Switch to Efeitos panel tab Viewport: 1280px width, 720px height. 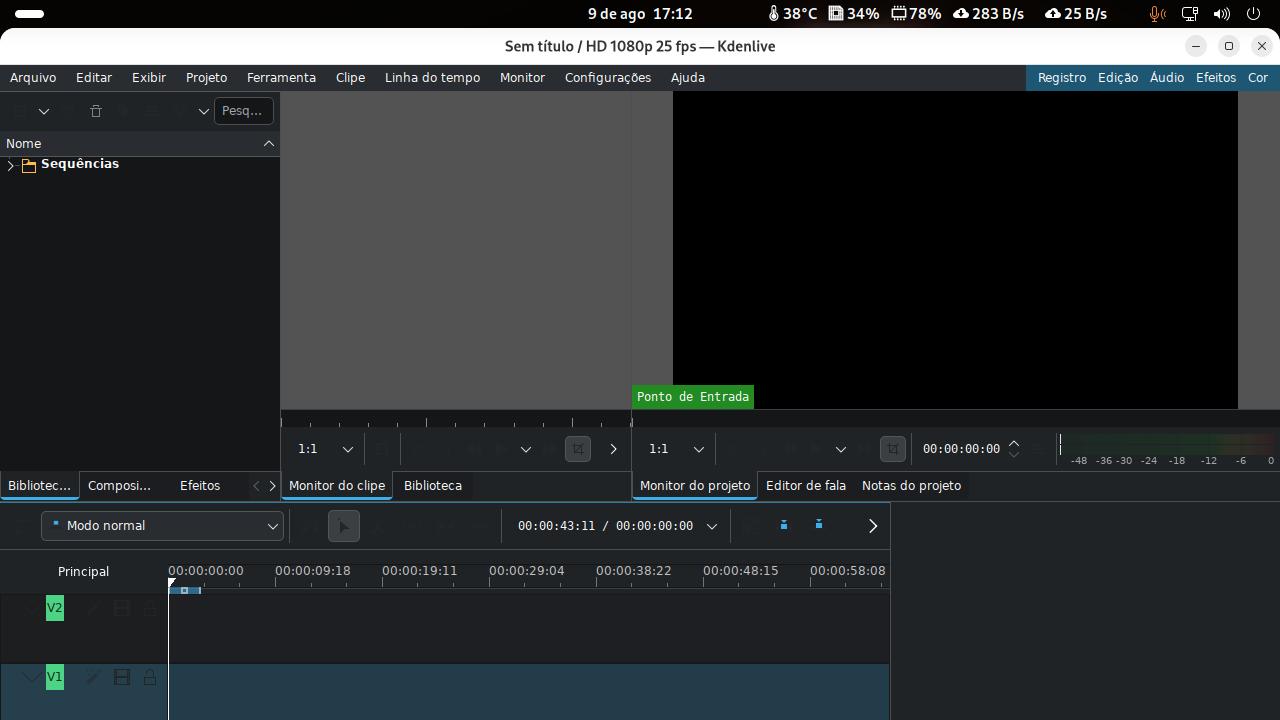(200, 486)
